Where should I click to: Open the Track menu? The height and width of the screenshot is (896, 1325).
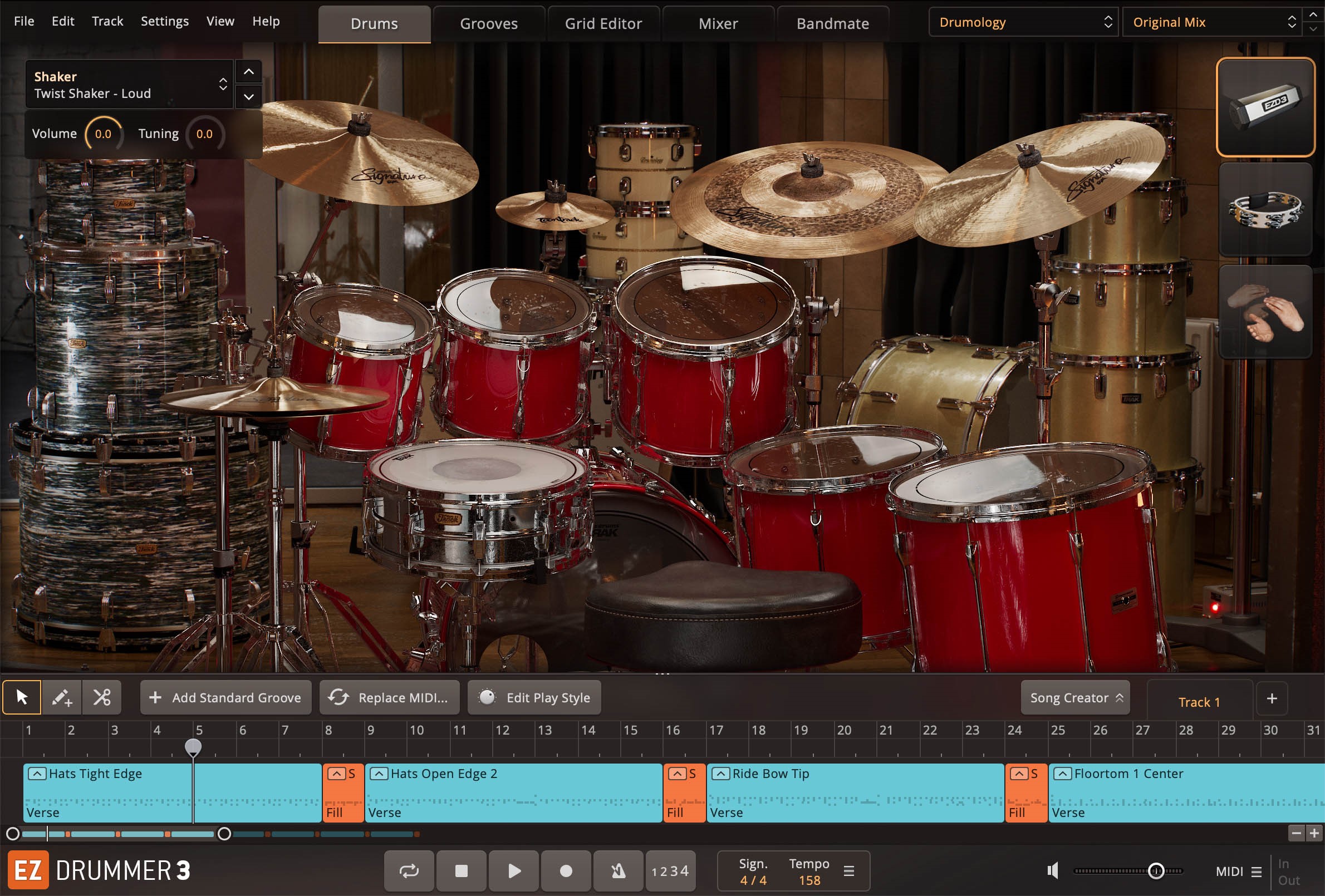[x=107, y=21]
